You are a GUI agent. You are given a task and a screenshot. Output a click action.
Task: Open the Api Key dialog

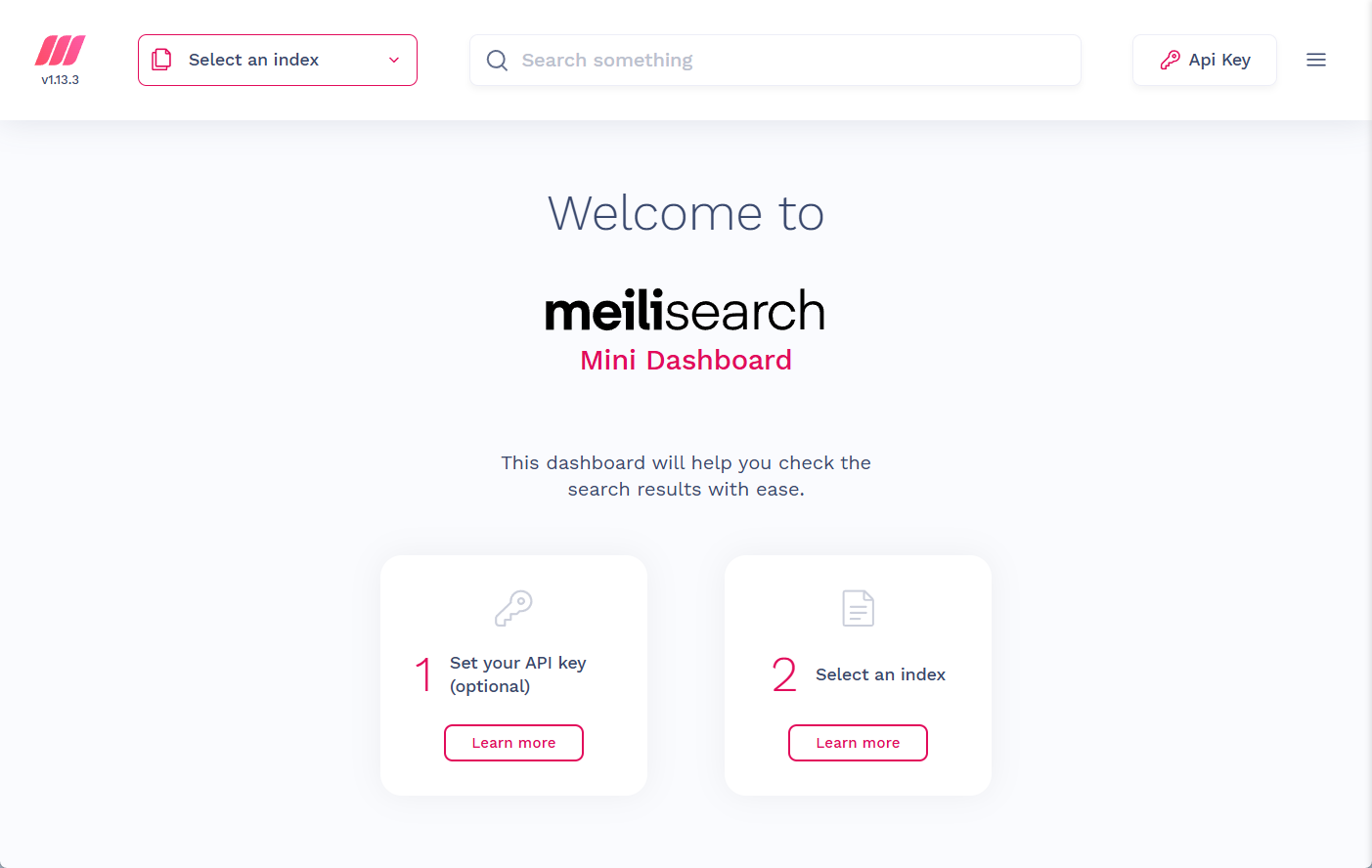1204,60
